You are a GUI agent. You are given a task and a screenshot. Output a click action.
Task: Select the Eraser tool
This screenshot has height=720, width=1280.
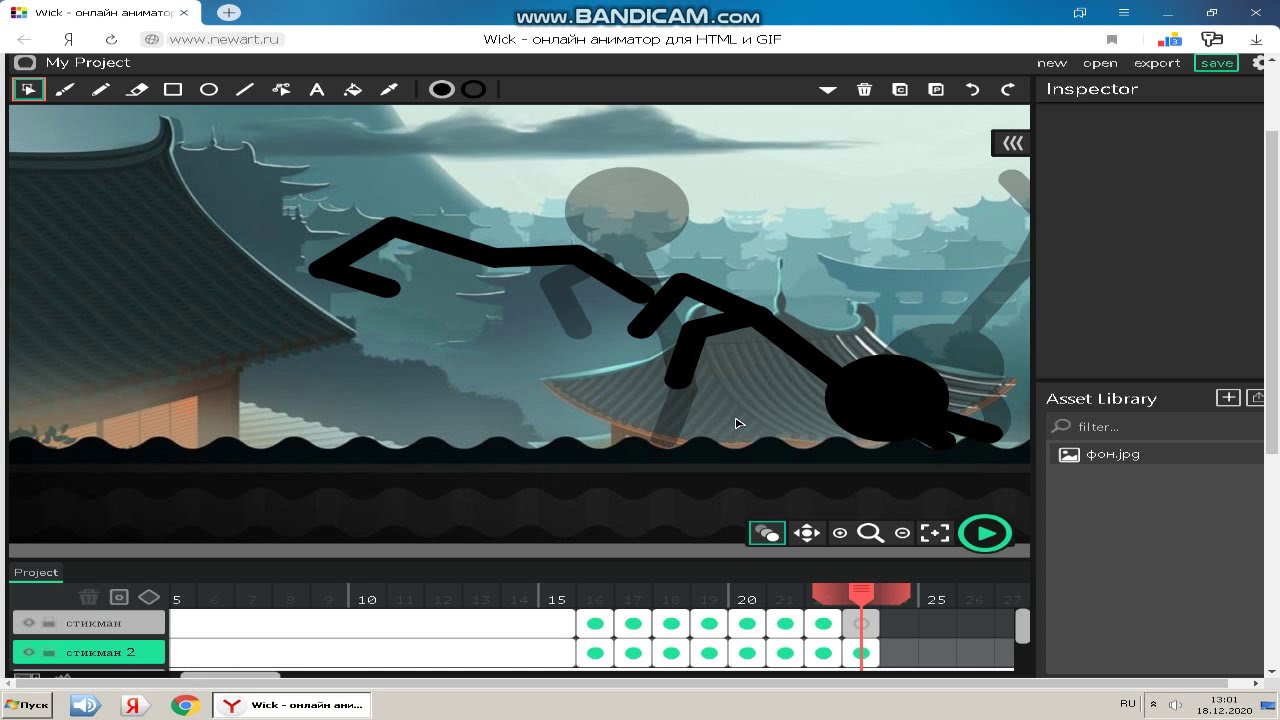coord(137,89)
